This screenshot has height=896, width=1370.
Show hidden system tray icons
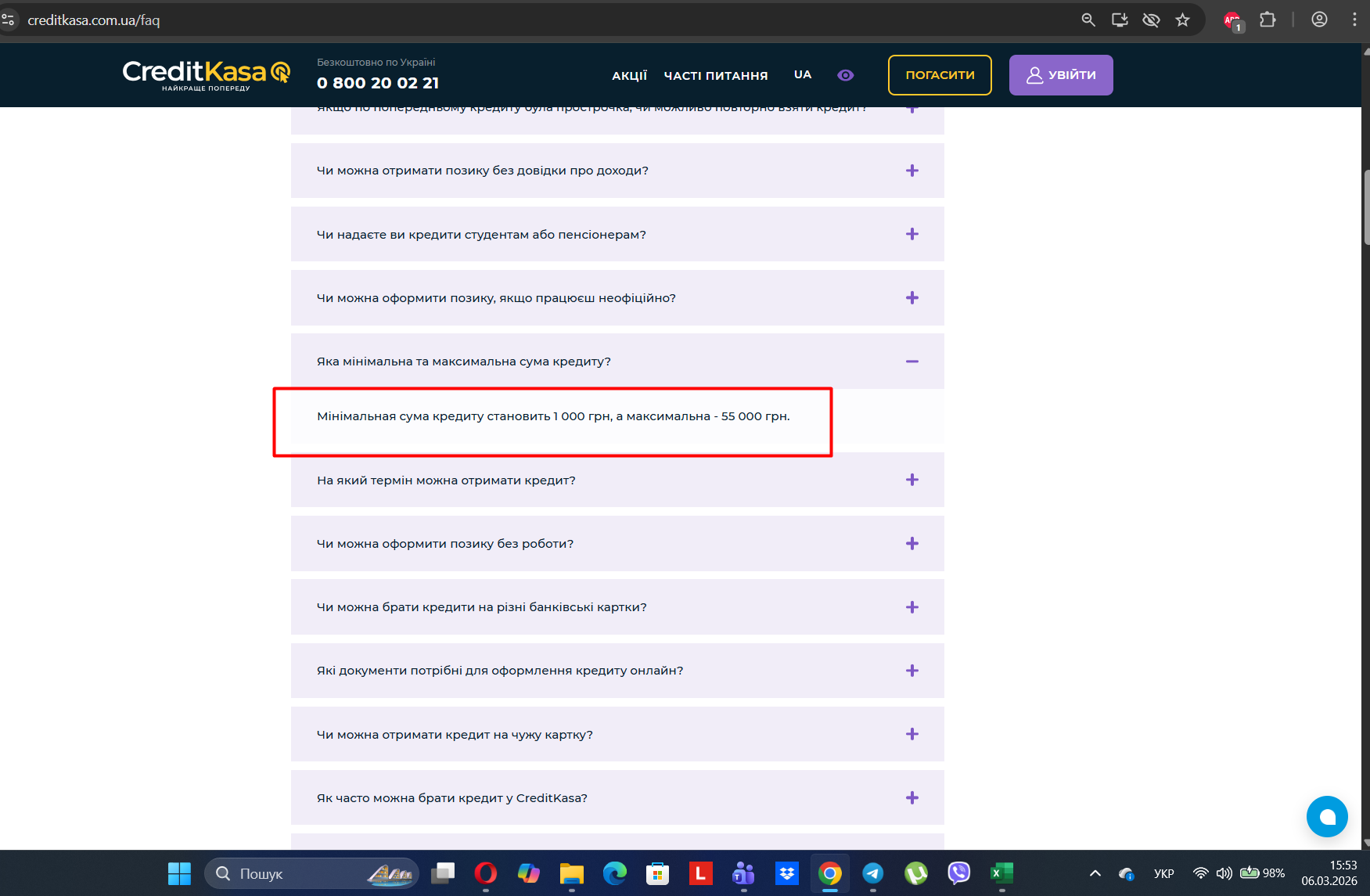[x=1095, y=873]
